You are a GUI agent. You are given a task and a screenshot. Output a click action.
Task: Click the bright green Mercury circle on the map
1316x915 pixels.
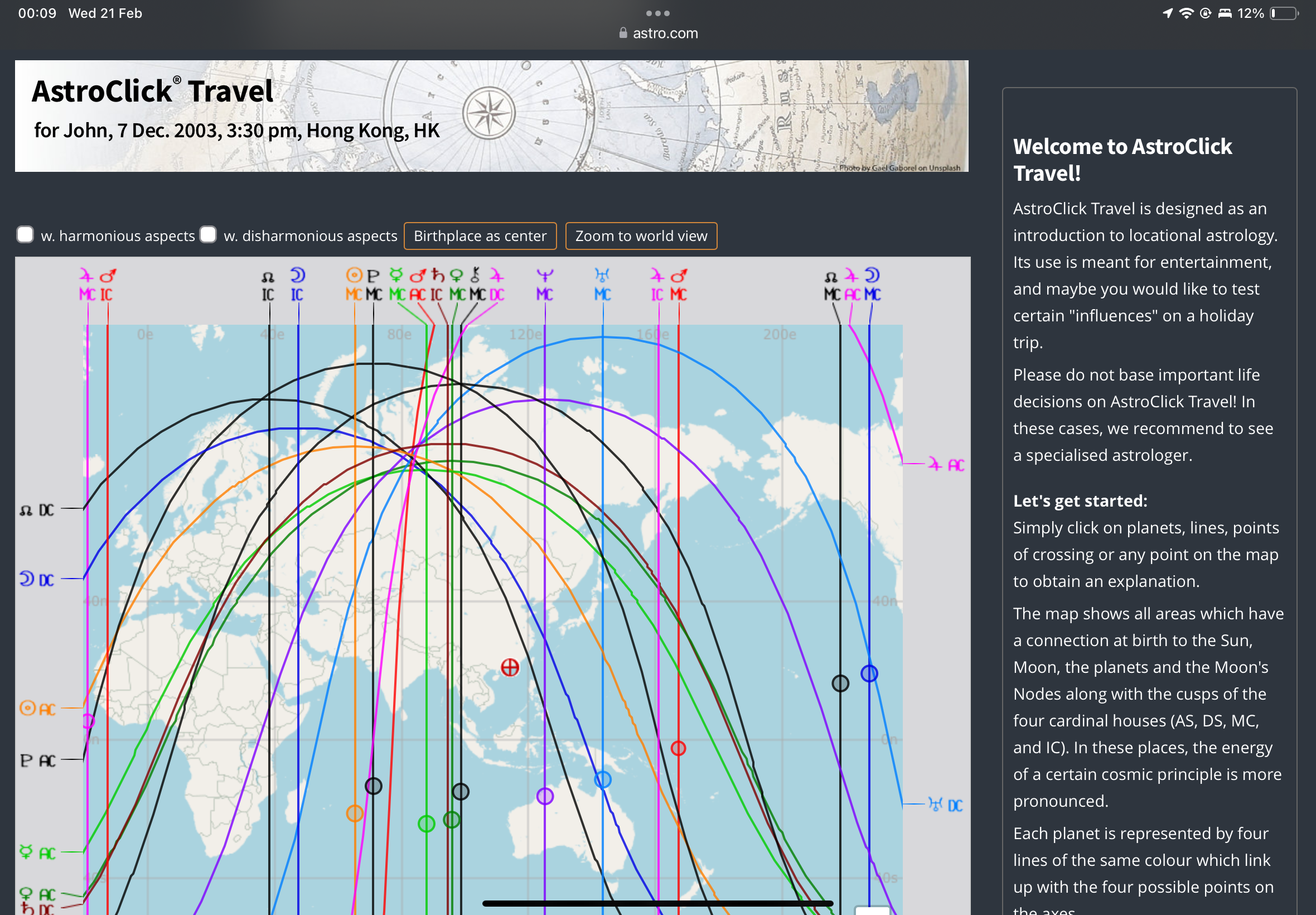[x=426, y=824]
